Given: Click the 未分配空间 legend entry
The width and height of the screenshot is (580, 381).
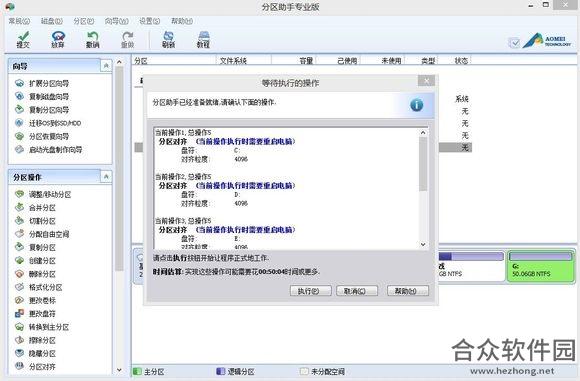Looking at the screenshot, I should click(323, 371).
